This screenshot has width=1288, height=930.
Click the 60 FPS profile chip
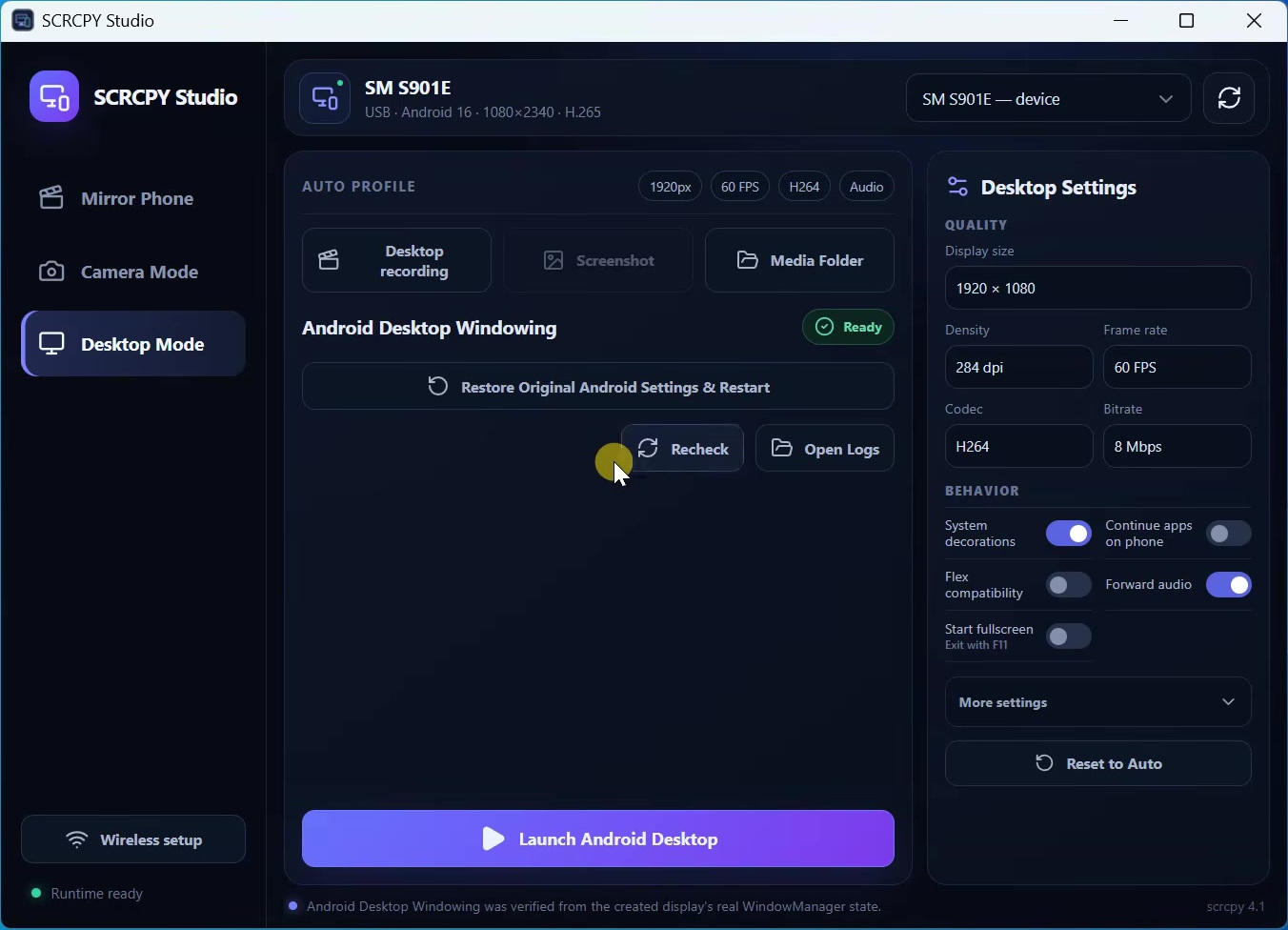740,187
